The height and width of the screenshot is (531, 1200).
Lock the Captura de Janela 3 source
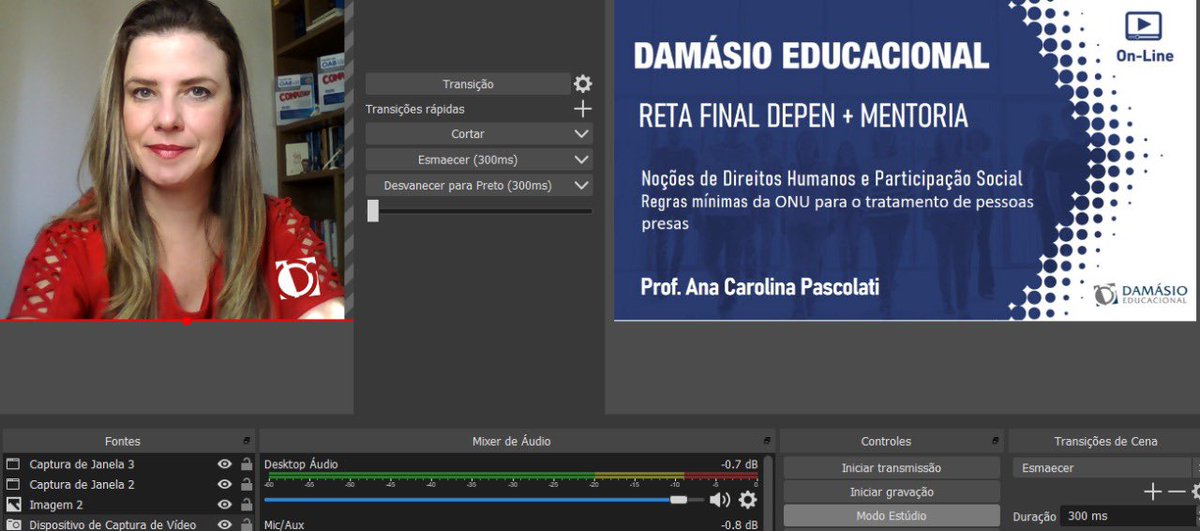click(246, 464)
